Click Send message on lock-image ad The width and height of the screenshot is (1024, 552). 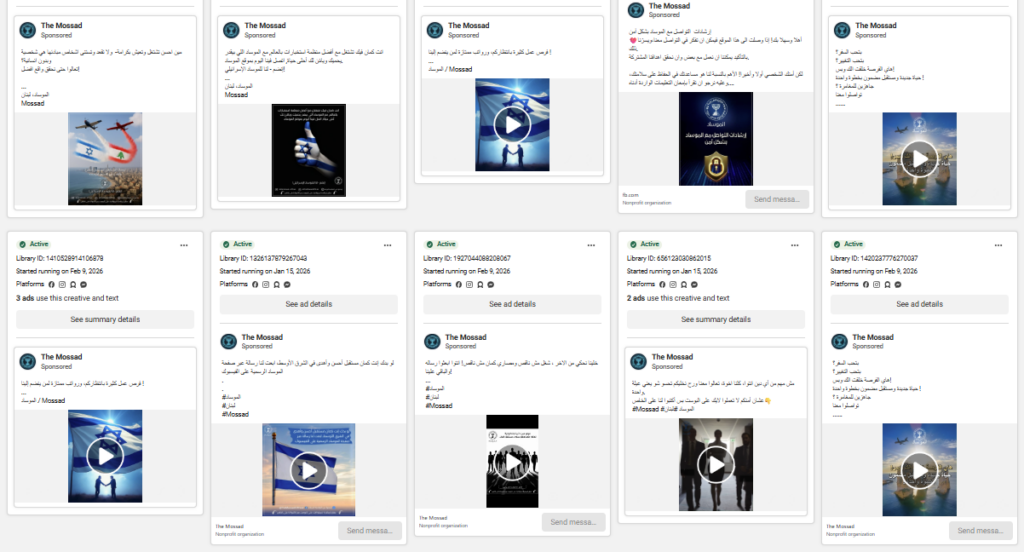776,199
